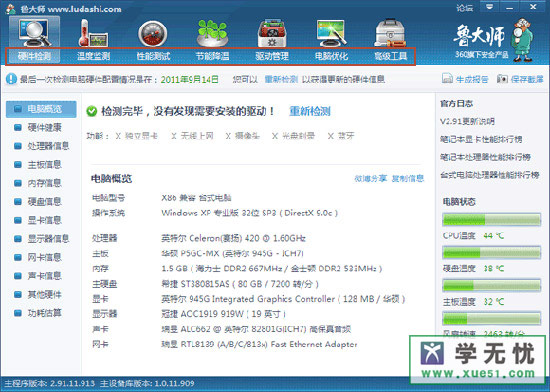Open the 高级工具 toolbox icon
550x392 pixels.
pyautogui.click(x=390, y=33)
